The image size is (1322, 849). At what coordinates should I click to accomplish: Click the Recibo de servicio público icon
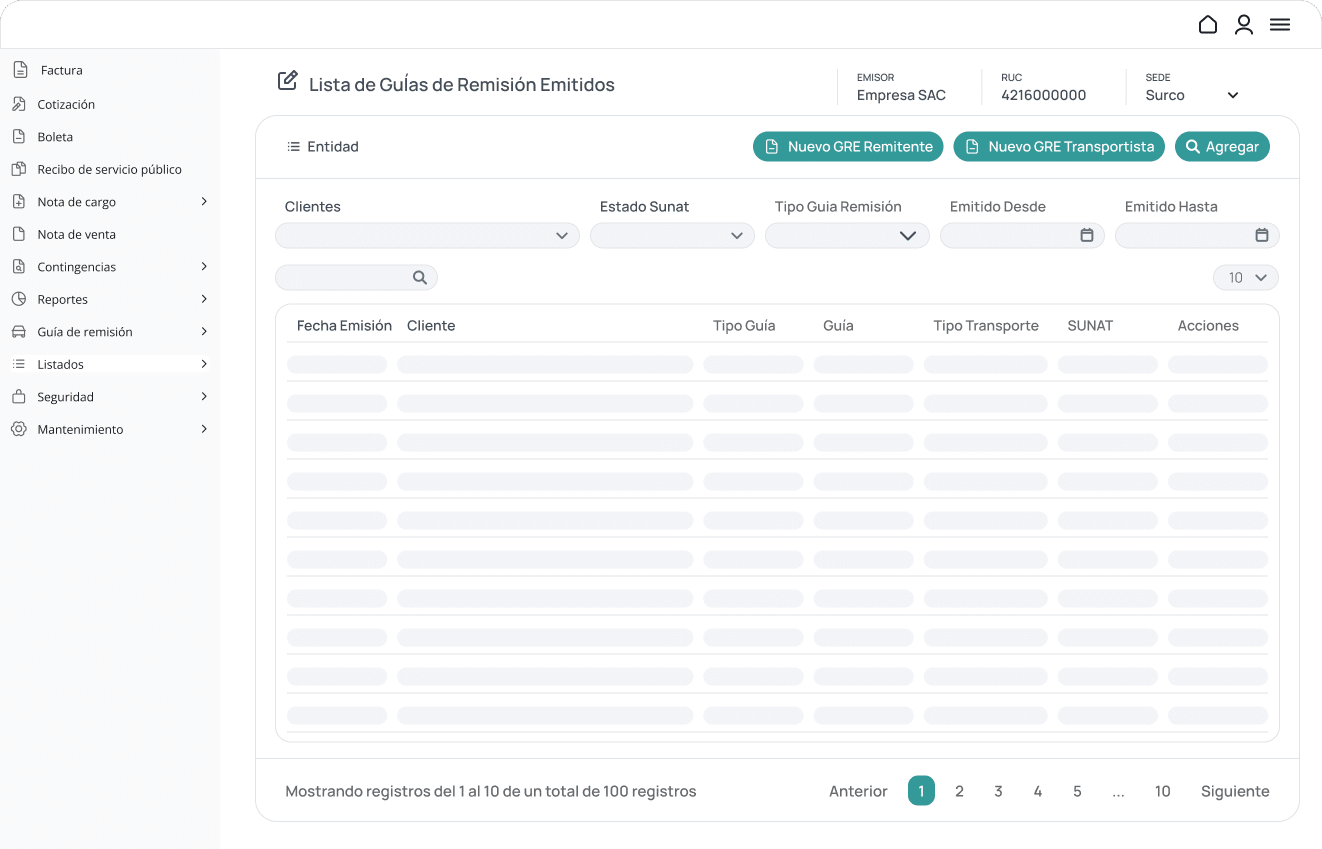[x=18, y=169]
